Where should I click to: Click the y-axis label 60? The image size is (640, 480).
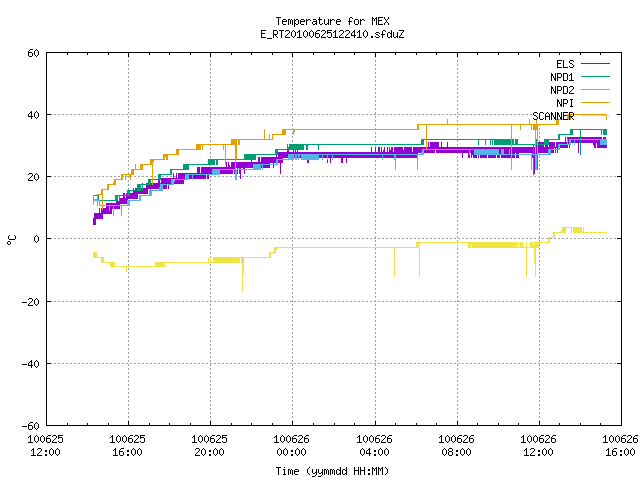[x=33, y=53]
